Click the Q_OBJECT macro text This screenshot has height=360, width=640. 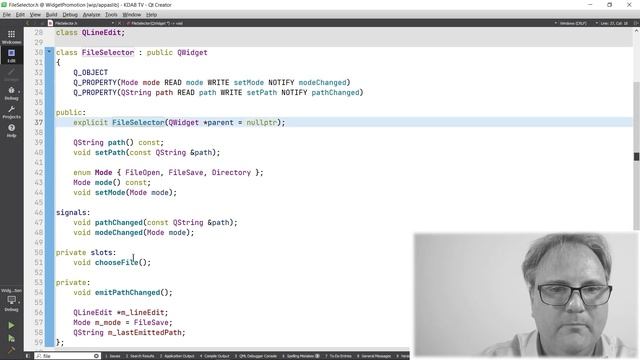tap(91, 72)
